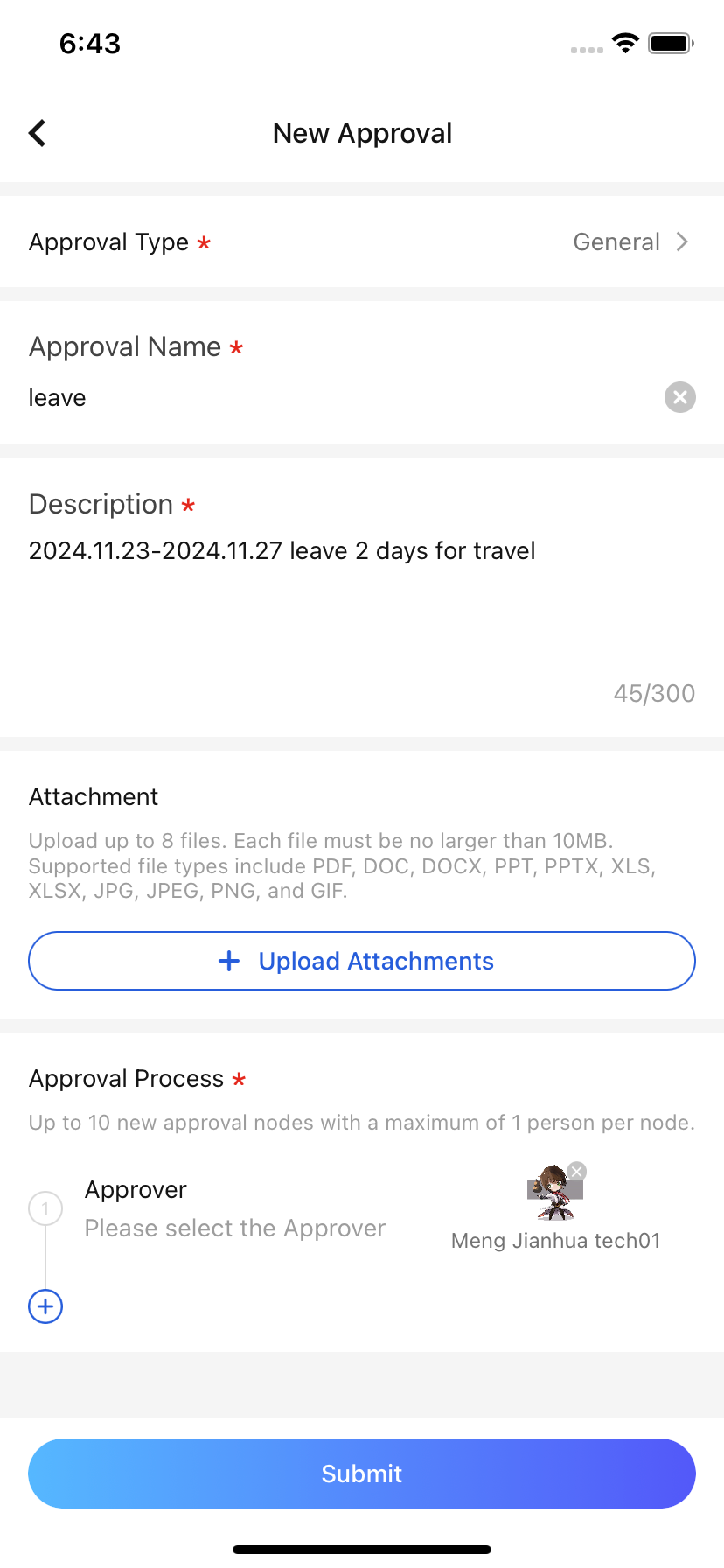Tap the back arrow icon

pyautogui.click(x=38, y=133)
